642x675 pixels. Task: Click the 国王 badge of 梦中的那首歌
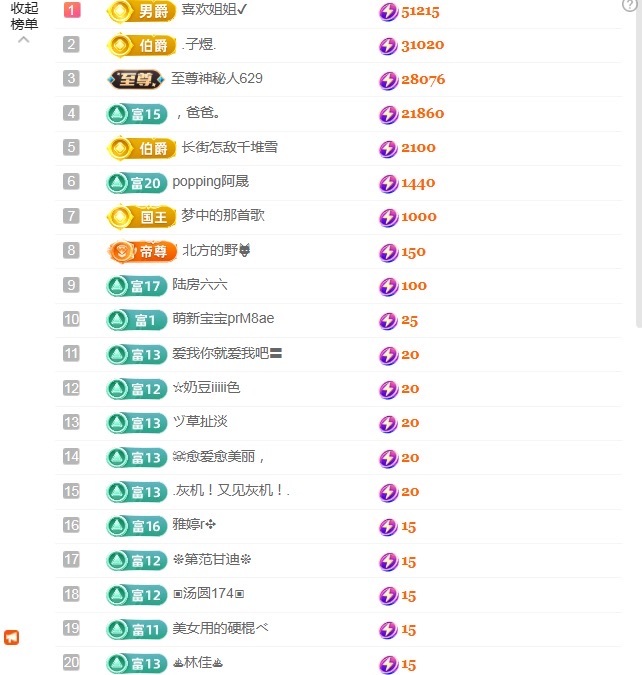(141, 217)
